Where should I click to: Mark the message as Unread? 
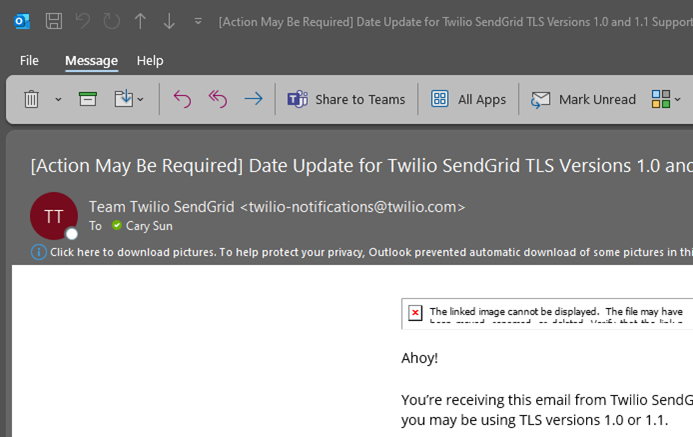[583, 99]
